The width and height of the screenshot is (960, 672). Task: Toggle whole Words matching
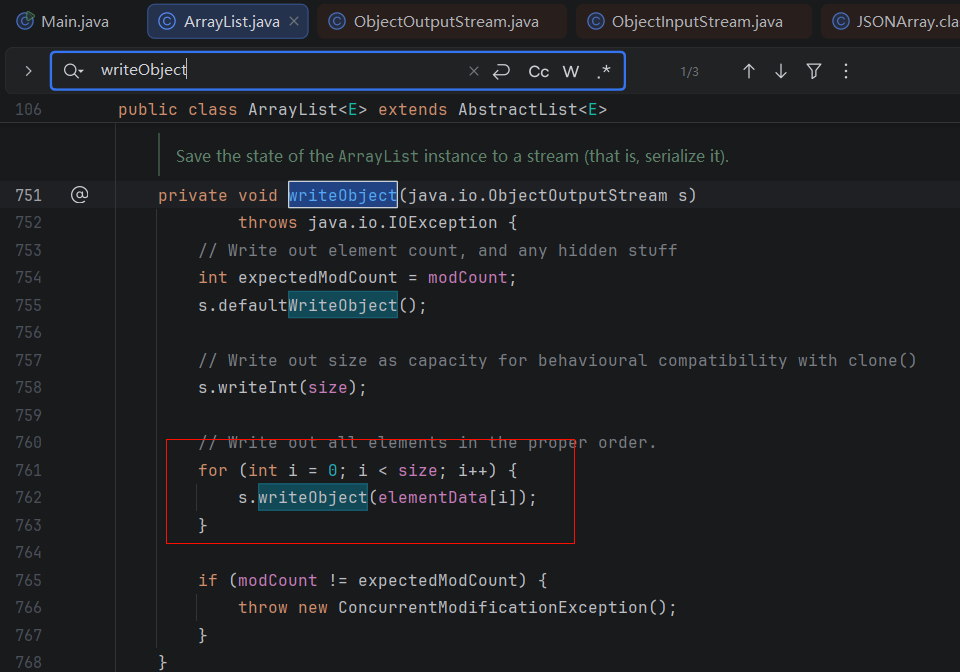click(x=571, y=71)
